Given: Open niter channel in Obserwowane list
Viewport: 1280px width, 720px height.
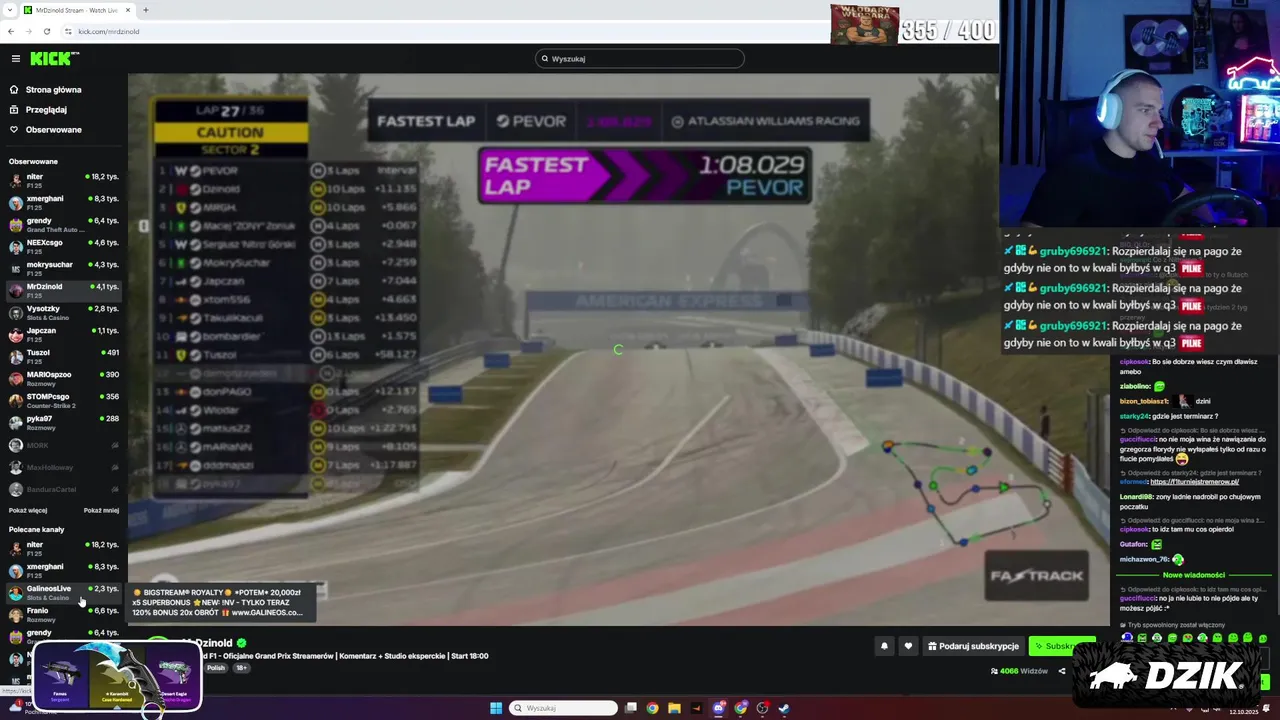Looking at the screenshot, I should click(x=64, y=181).
